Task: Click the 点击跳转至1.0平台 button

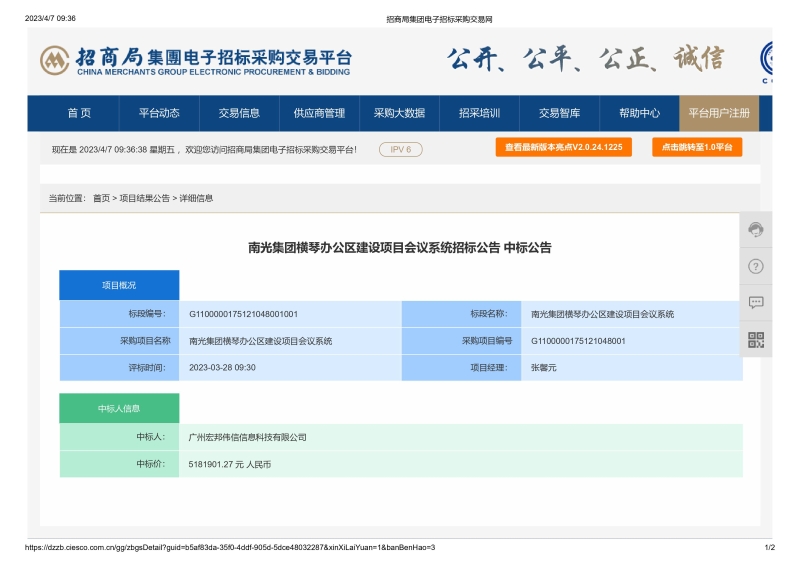Action: 697,147
